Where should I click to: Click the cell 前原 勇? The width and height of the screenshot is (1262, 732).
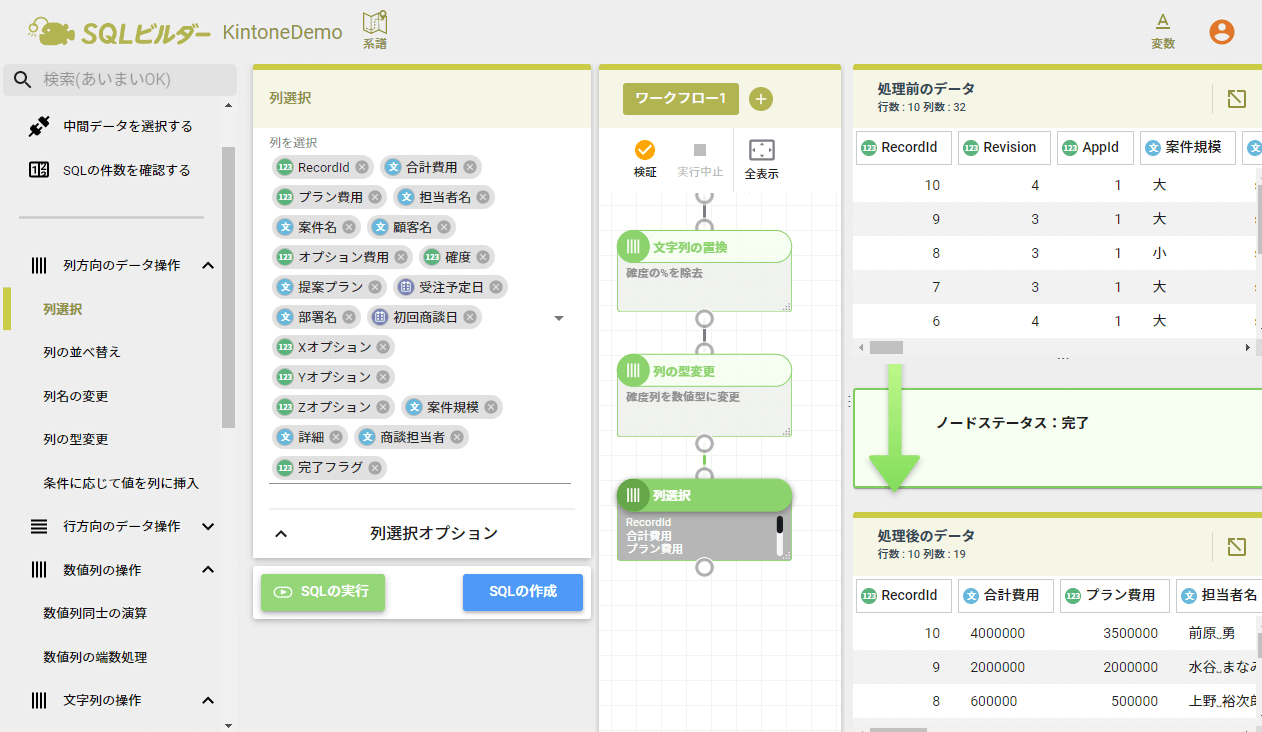coord(1211,633)
